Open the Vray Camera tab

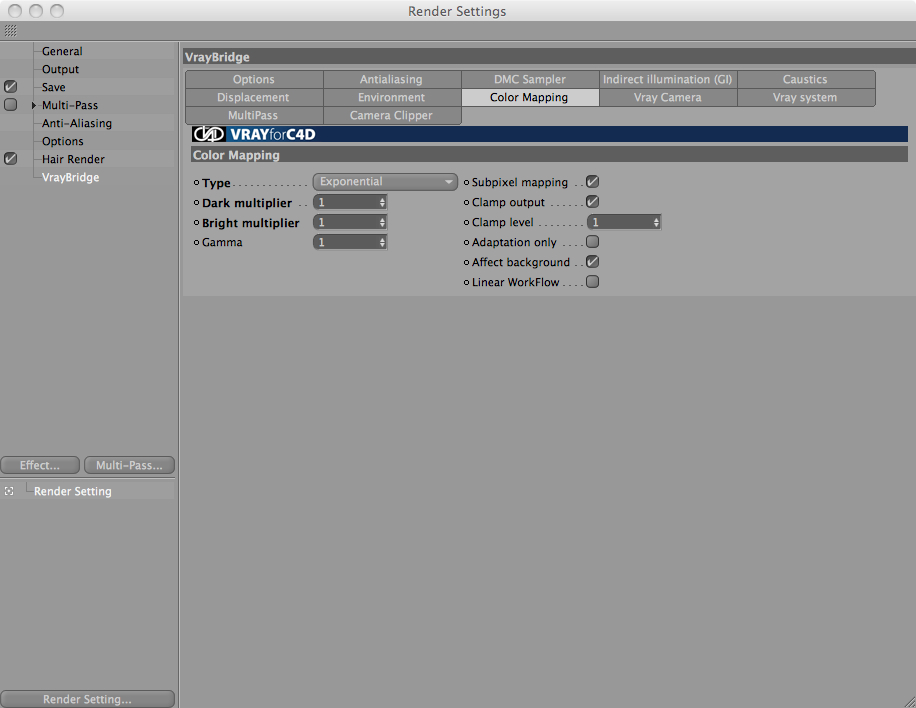[668, 98]
